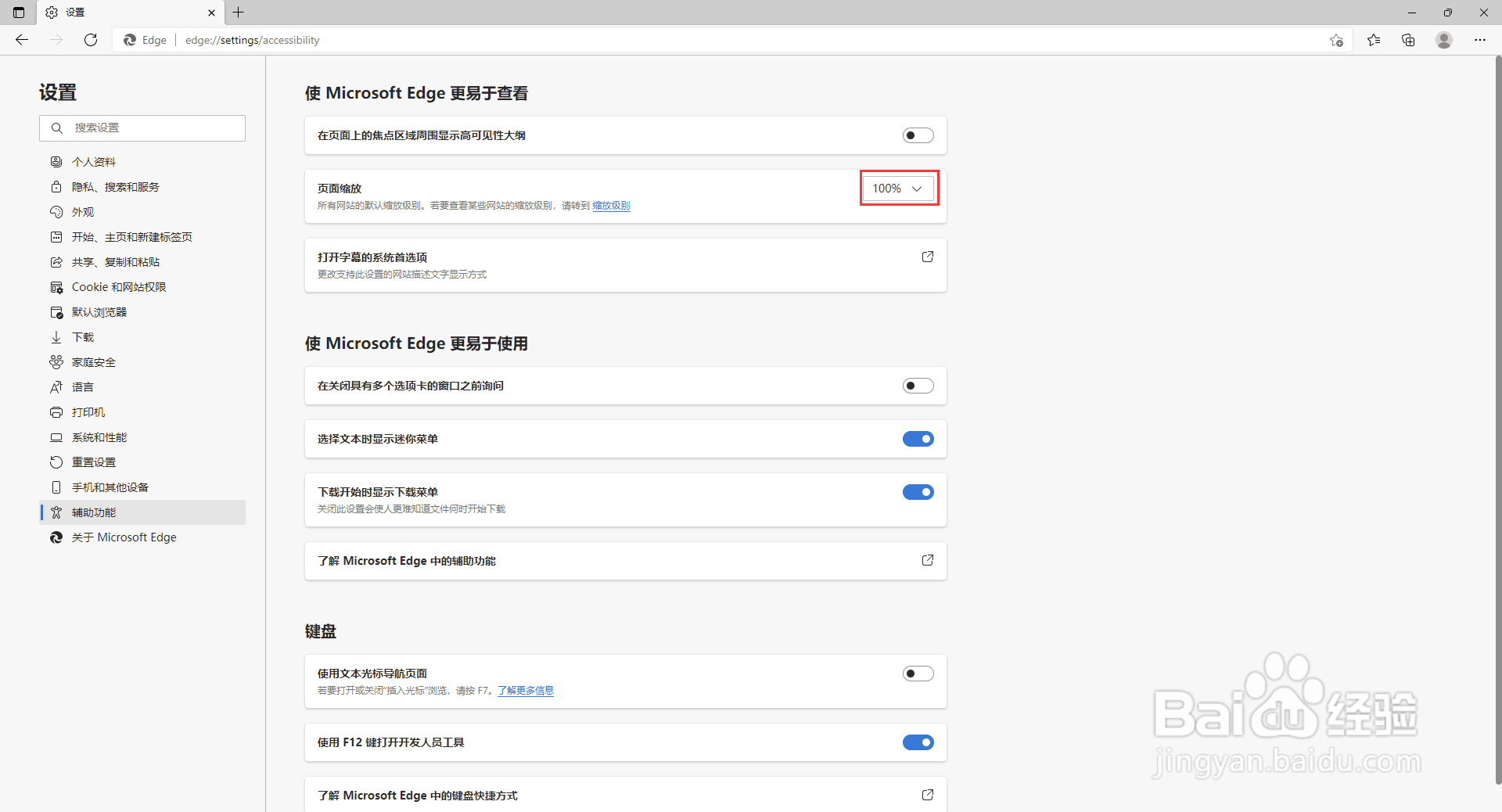This screenshot has width=1502, height=812.
Task: Open the Favorites list icon
Action: tap(1374, 40)
